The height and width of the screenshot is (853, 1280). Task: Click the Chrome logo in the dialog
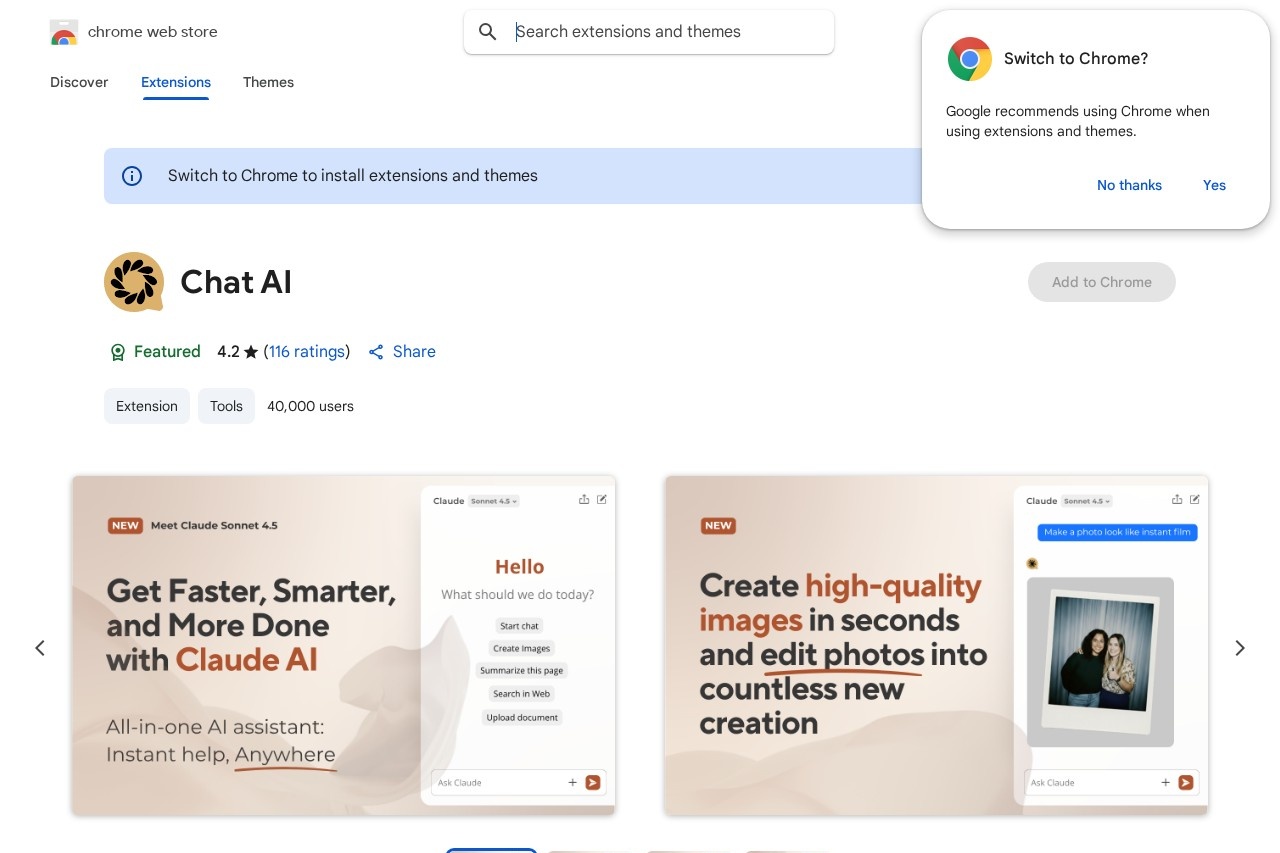969,59
